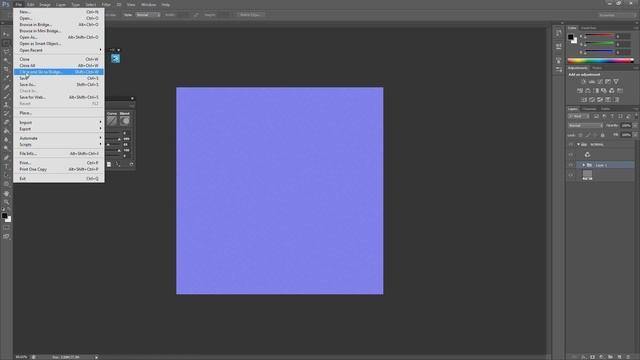The height and width of the screenshot is (360, 640).
Task: Add a Brightness/Contrast adjustment
Action: coord(584,82)
